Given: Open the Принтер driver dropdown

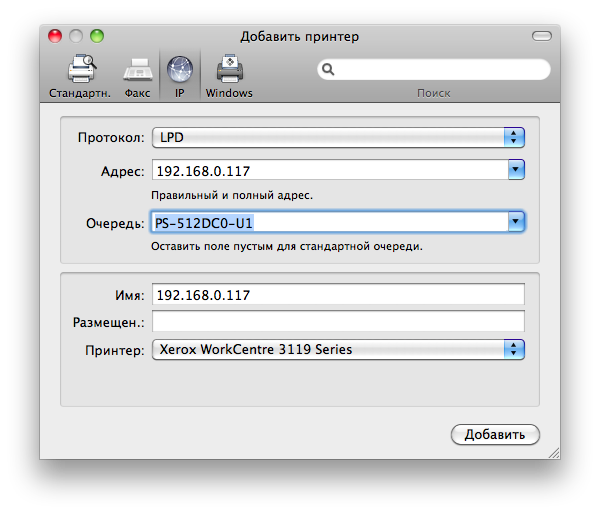Looking at the screenshot, I should [338, 349].
